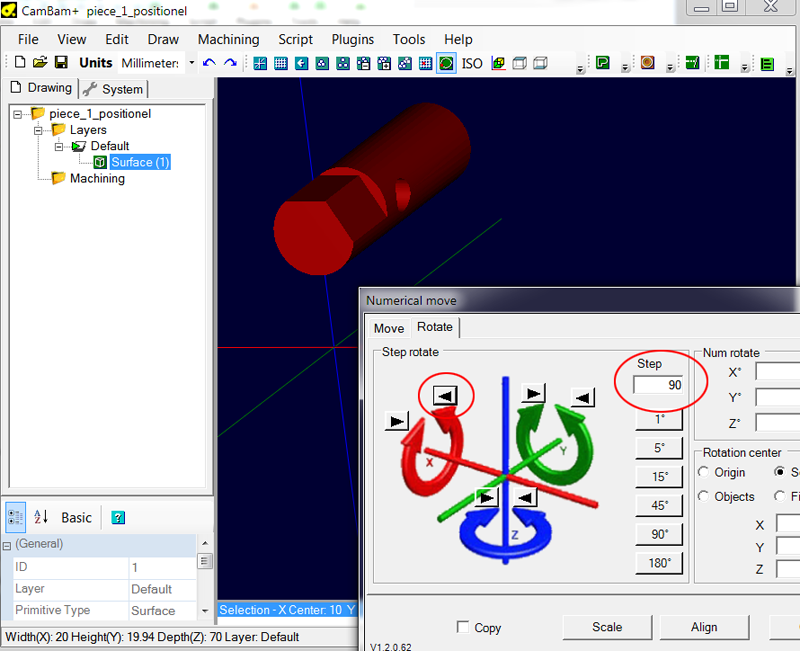Select the Origin rotation center option
The width and height of the screenshot is (800, 651).
pyautogui.click(x=704, y=472)
